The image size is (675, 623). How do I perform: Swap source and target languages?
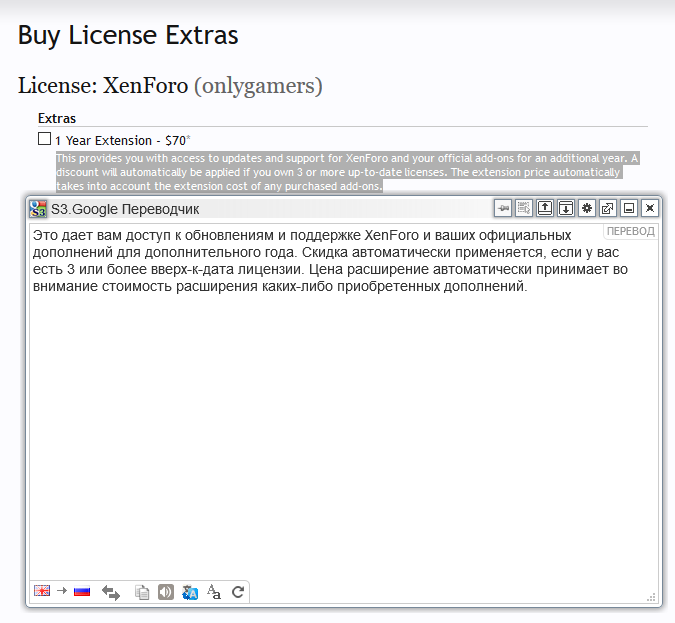click(111, 592)
